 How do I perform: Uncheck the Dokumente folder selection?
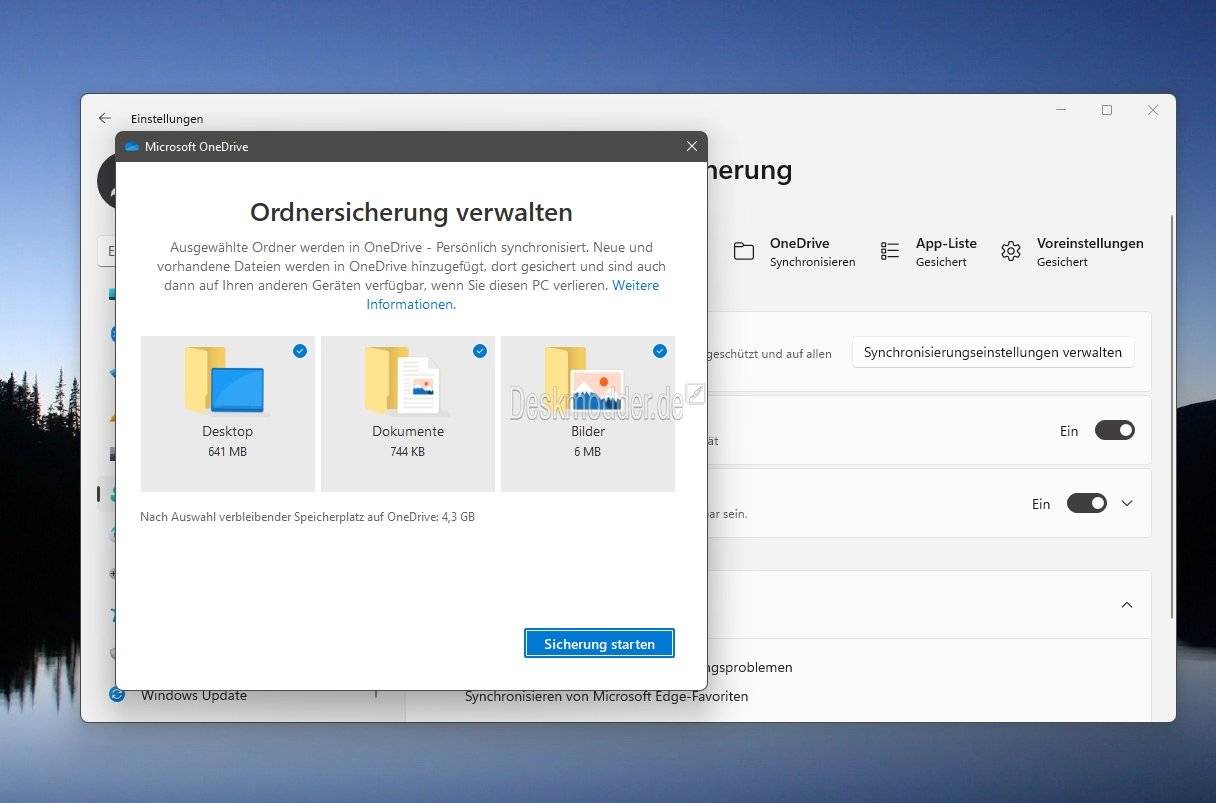point(479,351)
